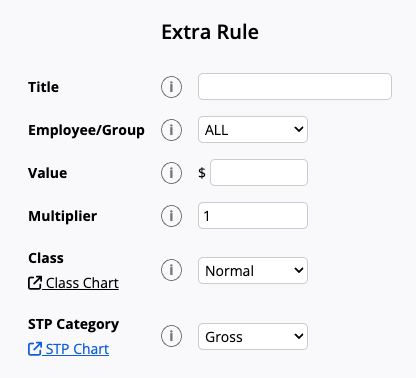
Task: Follow the STP Chart link text
Action: pyautogui.click(x=77, y=349)
